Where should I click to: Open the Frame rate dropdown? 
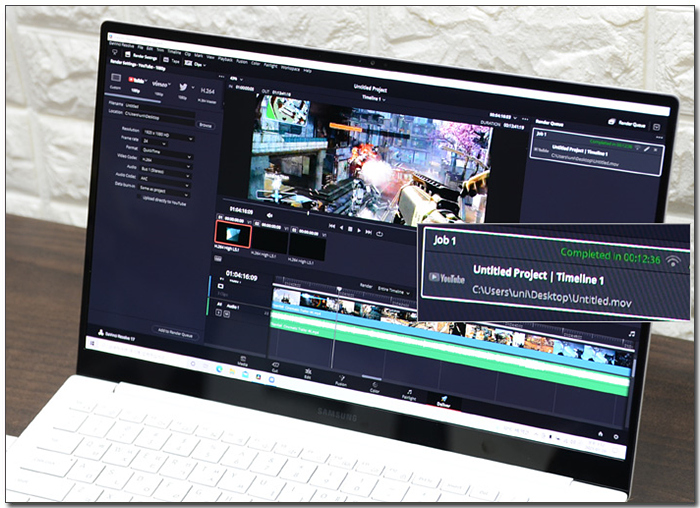pyautogui.click(x=154, y=142)
